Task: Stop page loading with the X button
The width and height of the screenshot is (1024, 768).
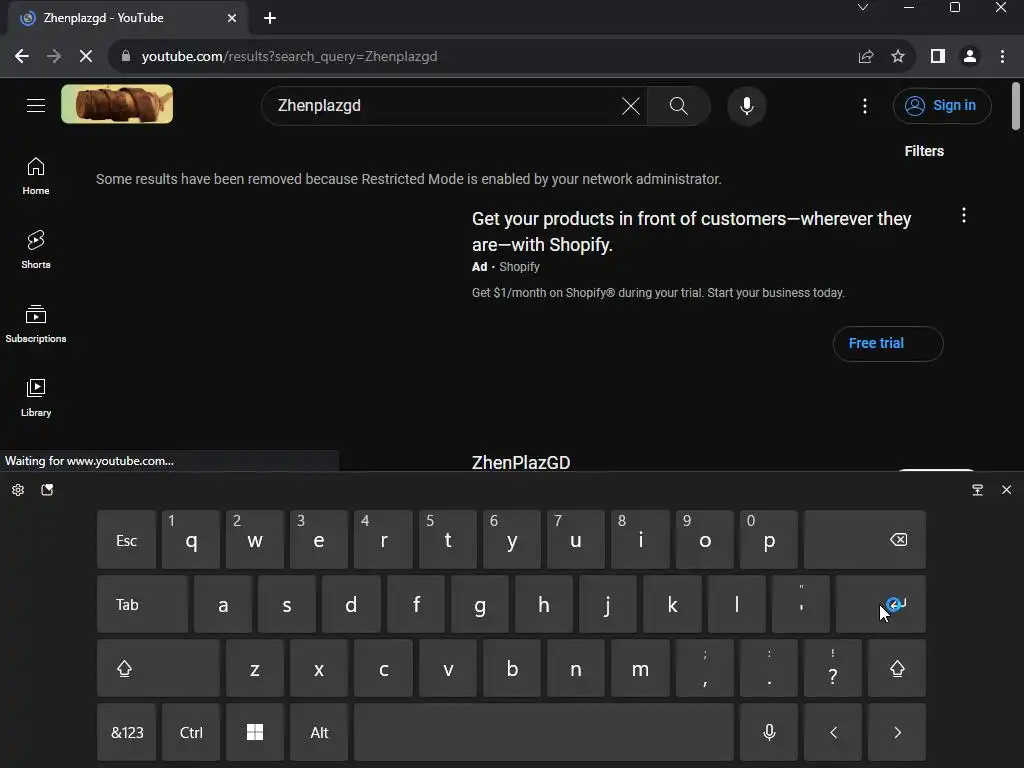Action: 86,56
